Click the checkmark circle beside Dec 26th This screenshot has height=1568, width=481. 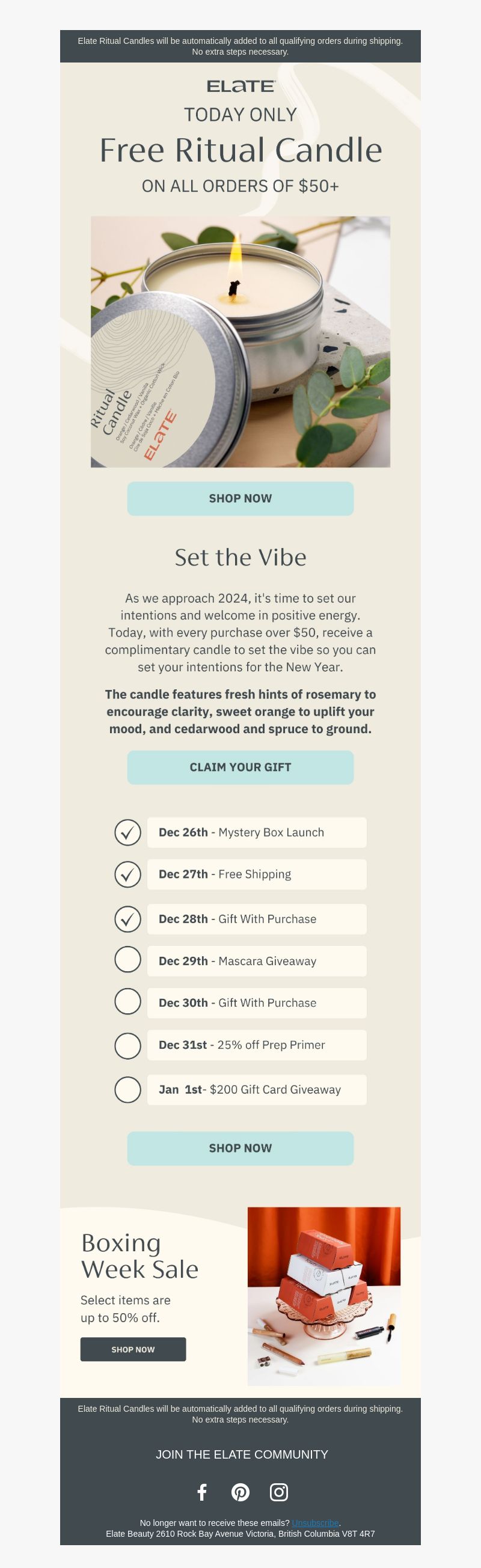coord(128,832)
